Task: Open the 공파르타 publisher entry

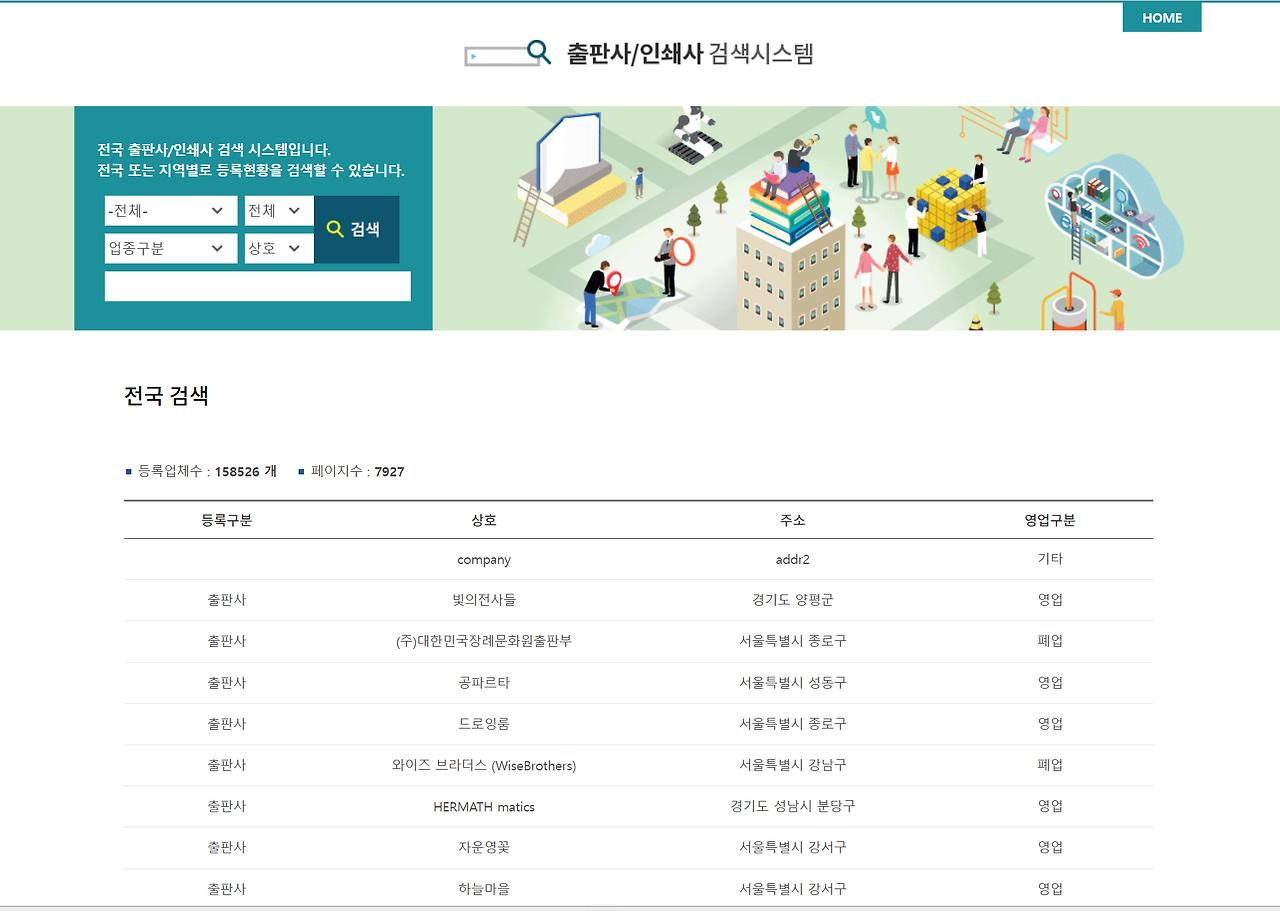Action: tap(483, 682)
